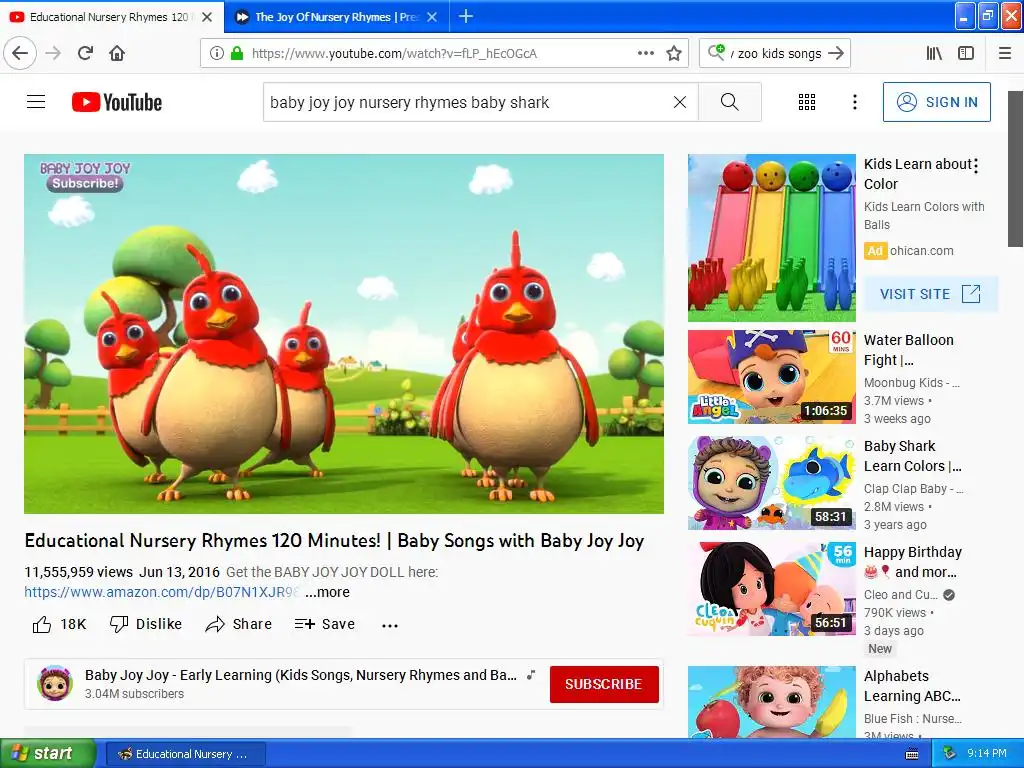Open the Firefox hamburger menu
Image resolution: width=1024 pixels, height=768 pixels.
point(1004,53)
